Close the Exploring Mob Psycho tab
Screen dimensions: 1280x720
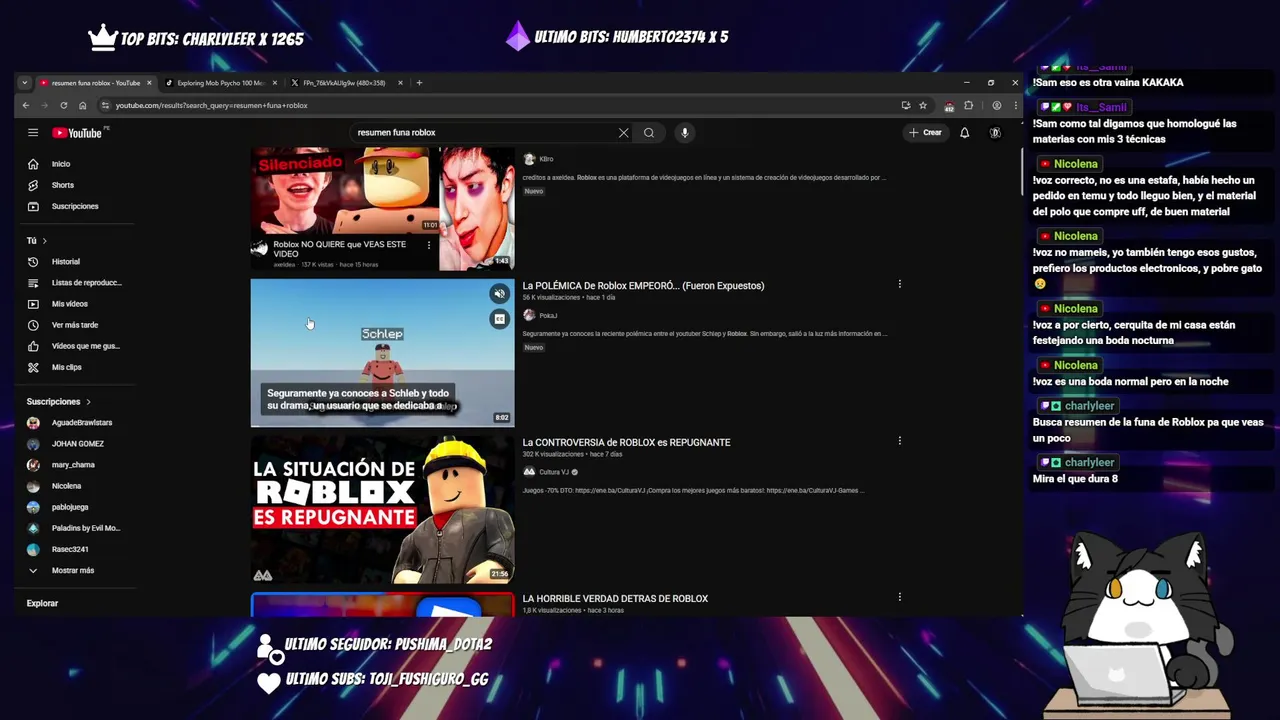(x=275, y=83)
